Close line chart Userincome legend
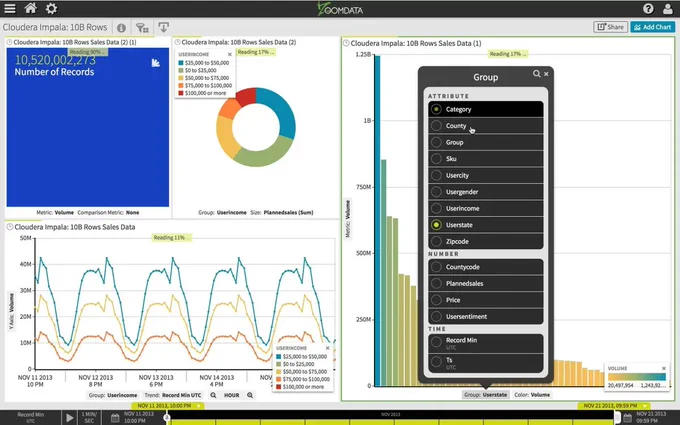 tap(327, 348)
